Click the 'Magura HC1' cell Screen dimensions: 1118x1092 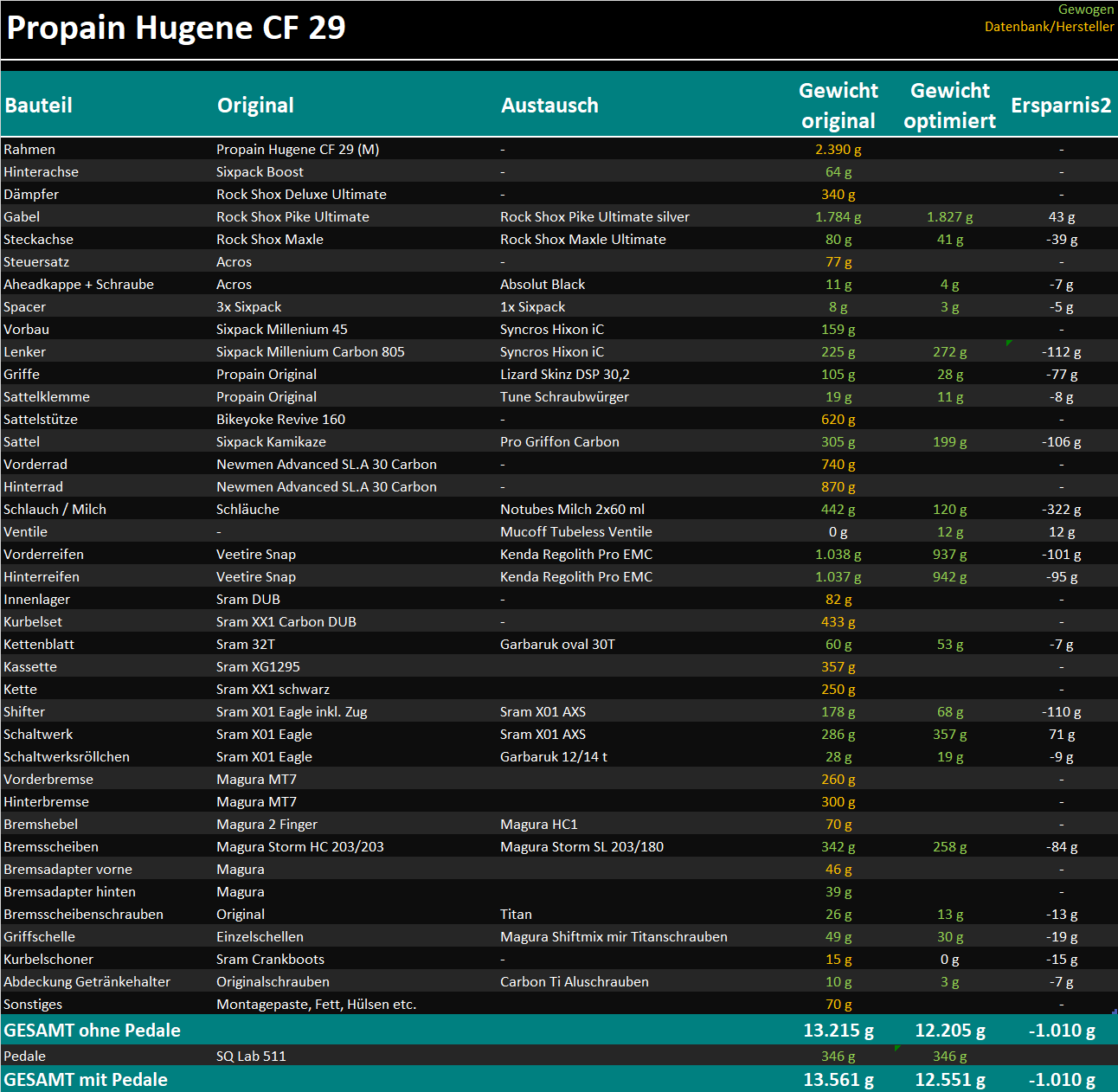539,825
